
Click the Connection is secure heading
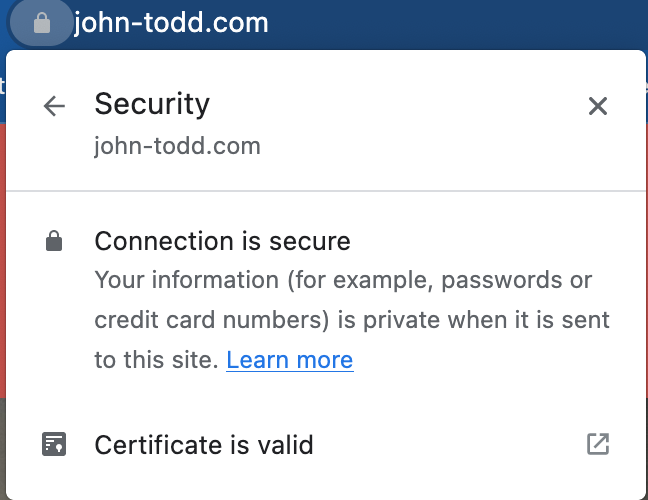click(x=222, y=241)
